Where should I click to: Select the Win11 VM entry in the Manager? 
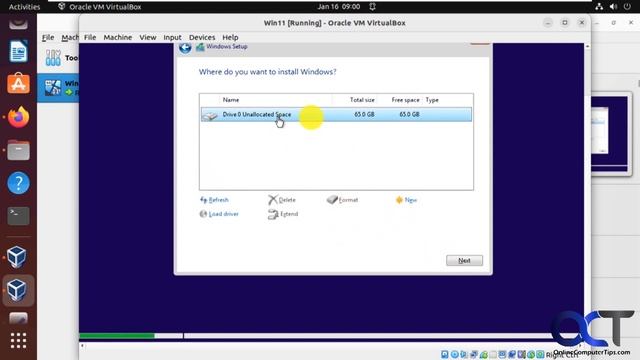[58, 88]
